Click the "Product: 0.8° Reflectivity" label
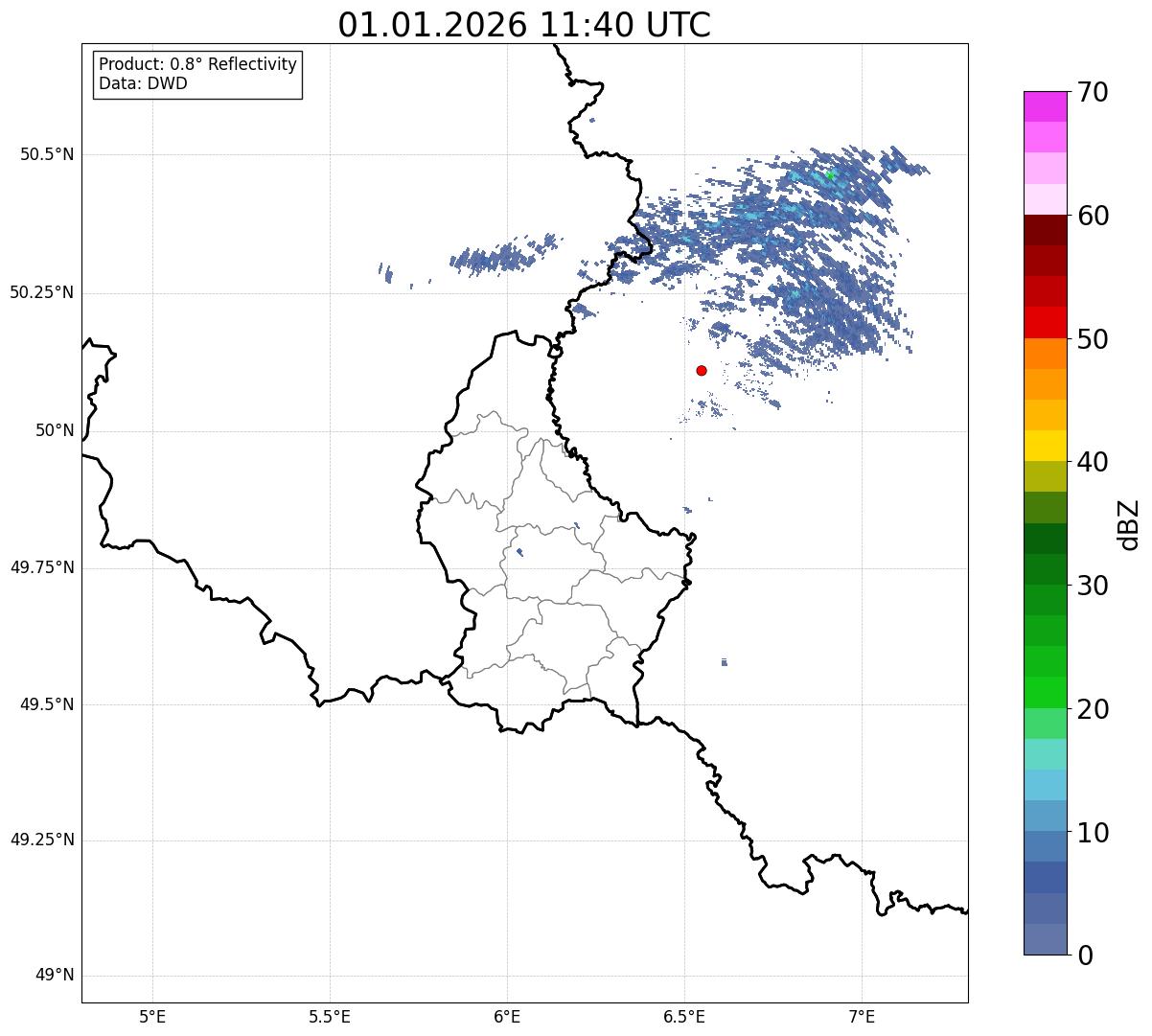 [x=198, y=65]
